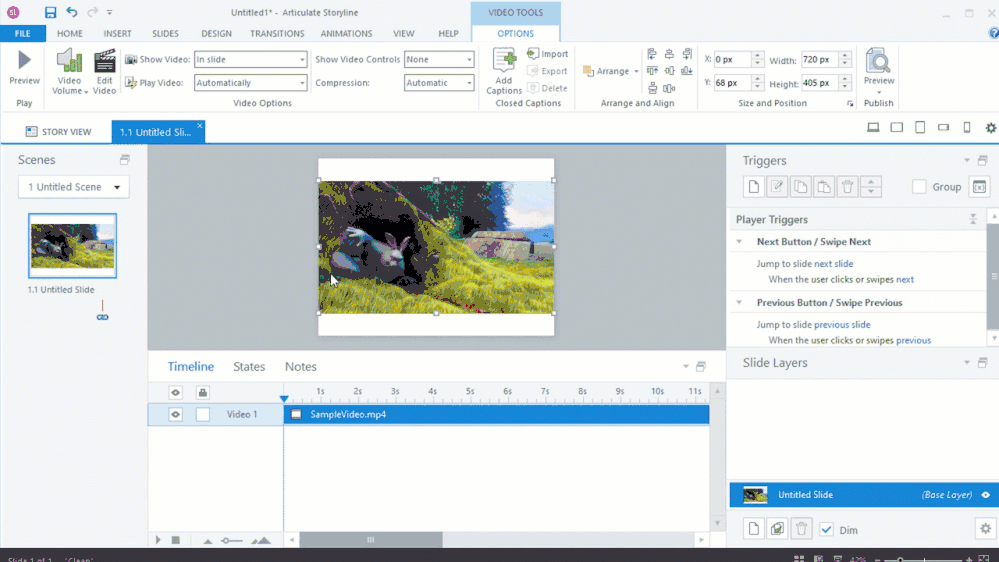This screenshot has height=562, width=999.
Task: Open the Show Video dropdown
Action: click(250, 60)
